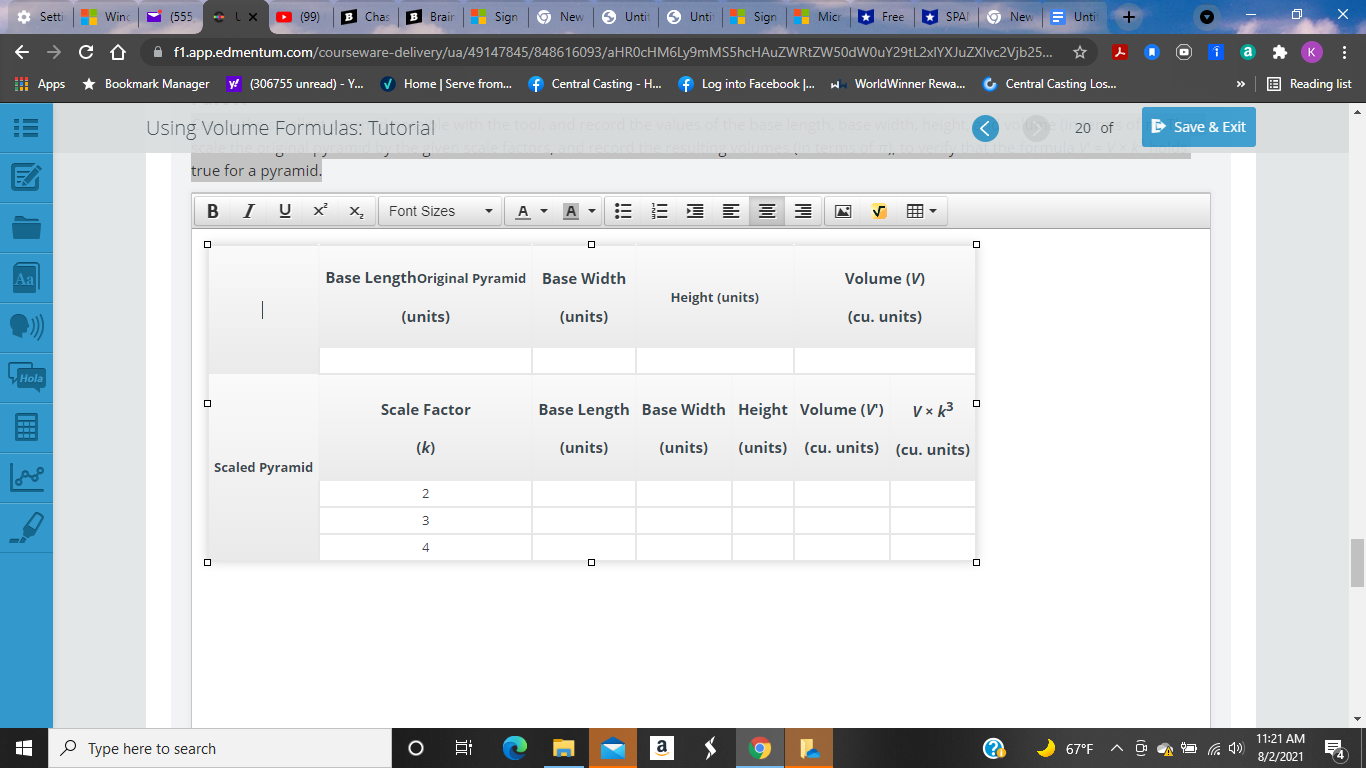Switch to the YouTube browser tab
The height and width of the screenshot is (768, 1366).
(300, 17)
